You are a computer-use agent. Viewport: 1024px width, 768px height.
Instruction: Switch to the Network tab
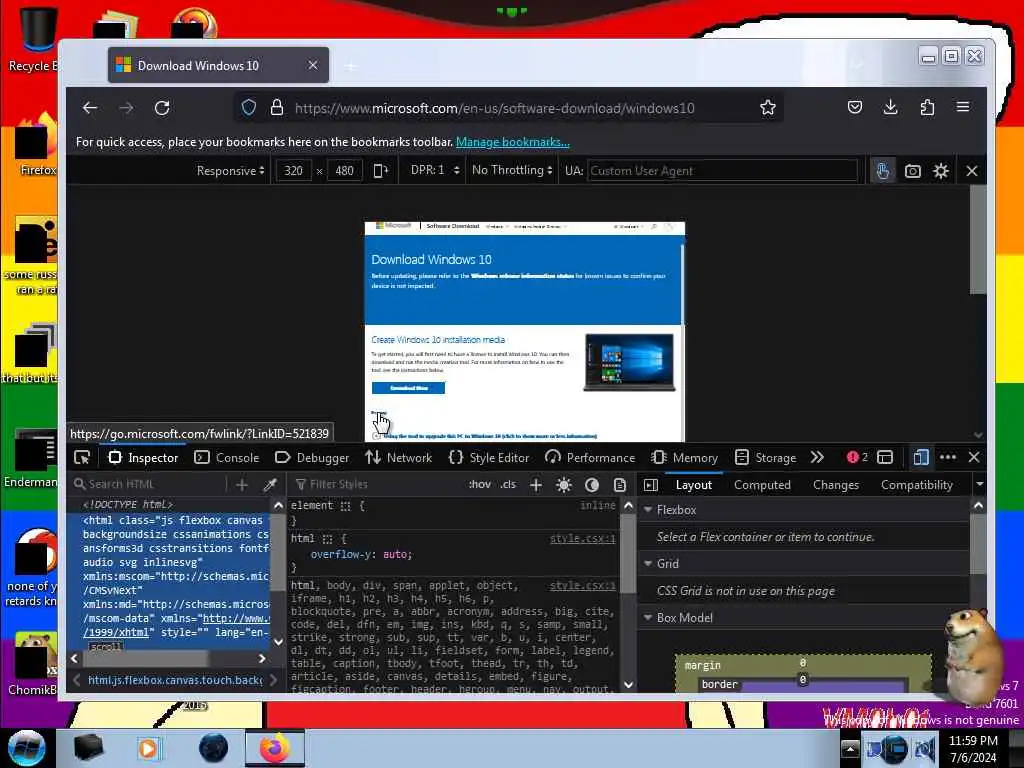(399, 458)
